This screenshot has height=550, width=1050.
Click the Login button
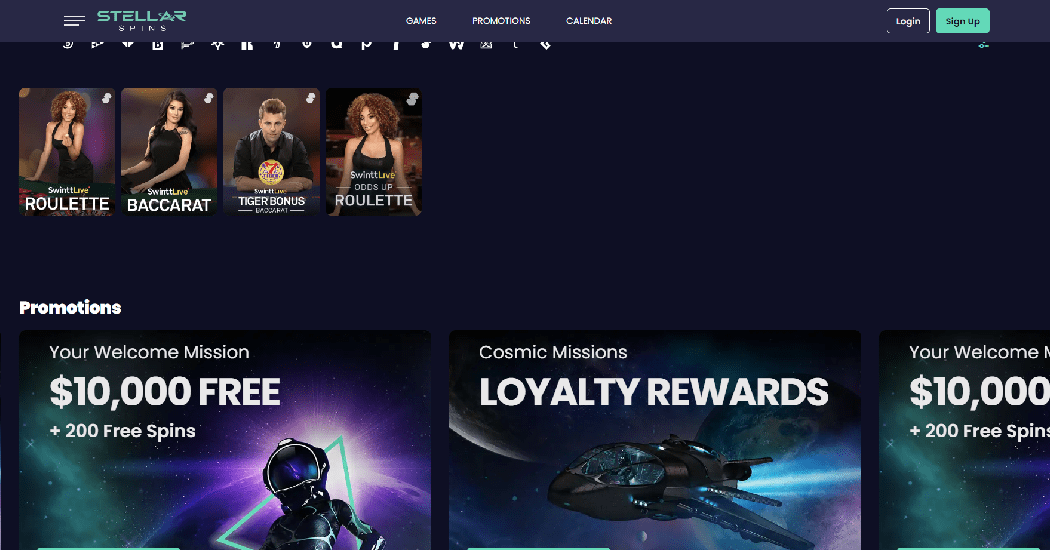908,21
